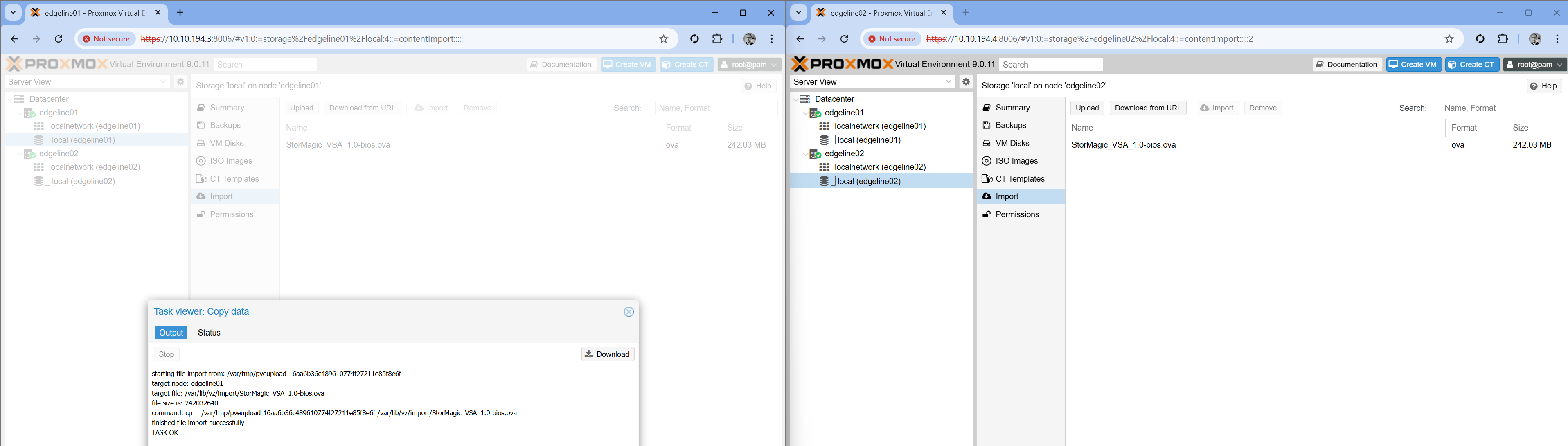
Task: Switch to the Summary section in edgeline02 window
Action: point(1020,108)
